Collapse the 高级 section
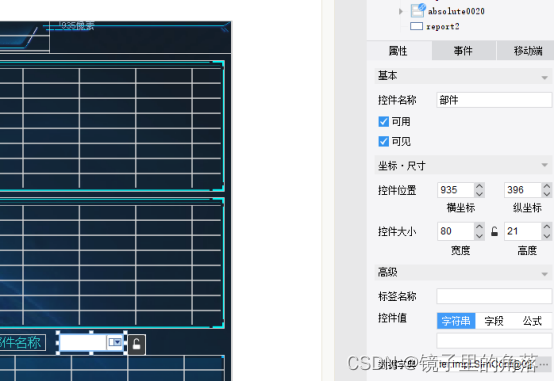 pos(544,274)
